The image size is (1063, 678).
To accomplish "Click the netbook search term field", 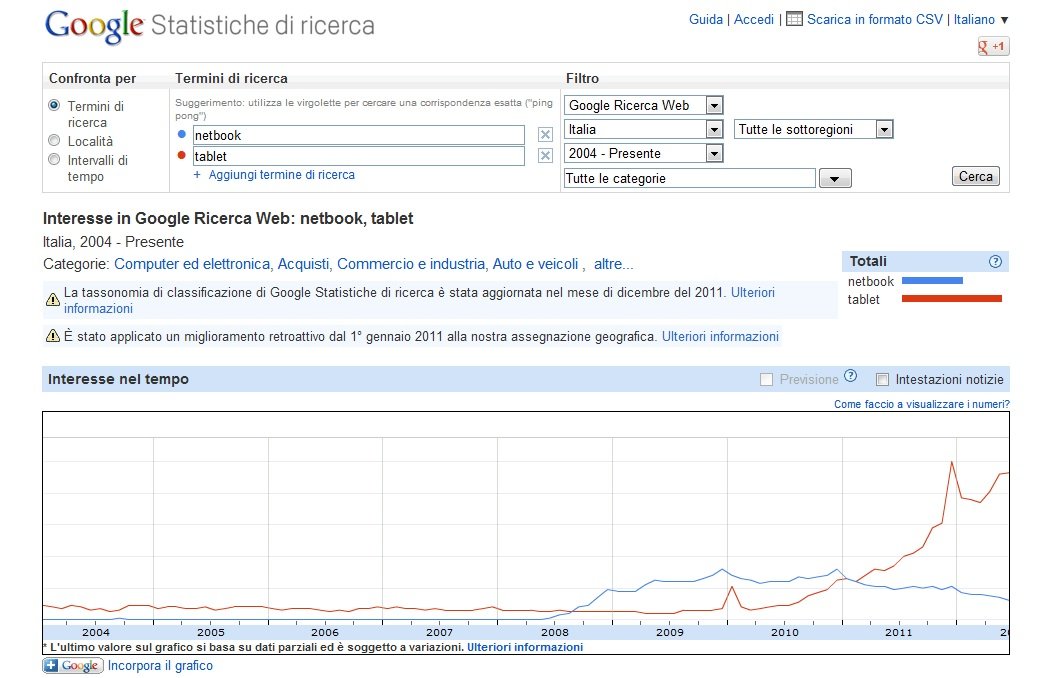I will click(359, 135).
